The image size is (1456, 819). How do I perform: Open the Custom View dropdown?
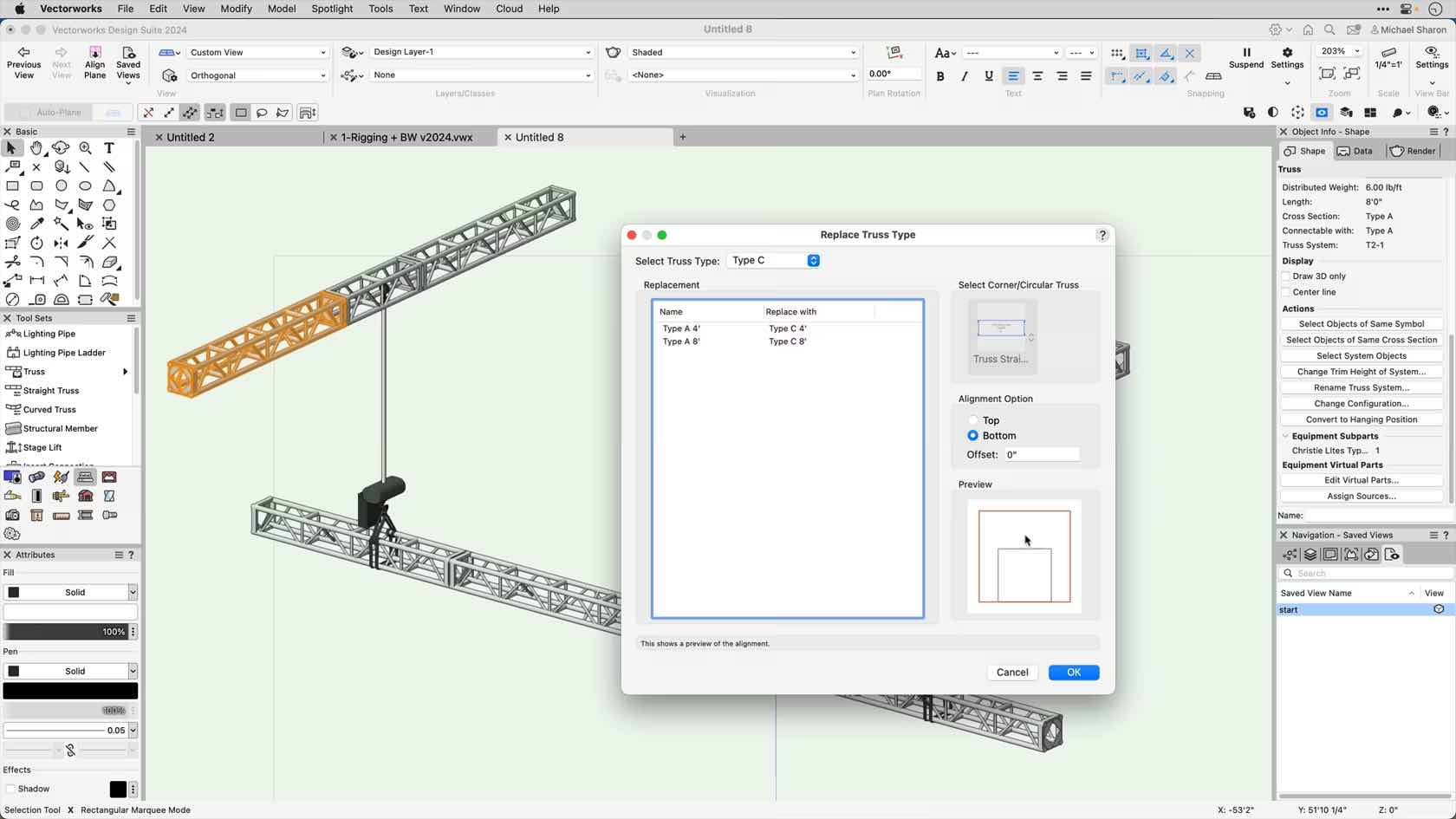pyautogui.click(x=256, y=52)
